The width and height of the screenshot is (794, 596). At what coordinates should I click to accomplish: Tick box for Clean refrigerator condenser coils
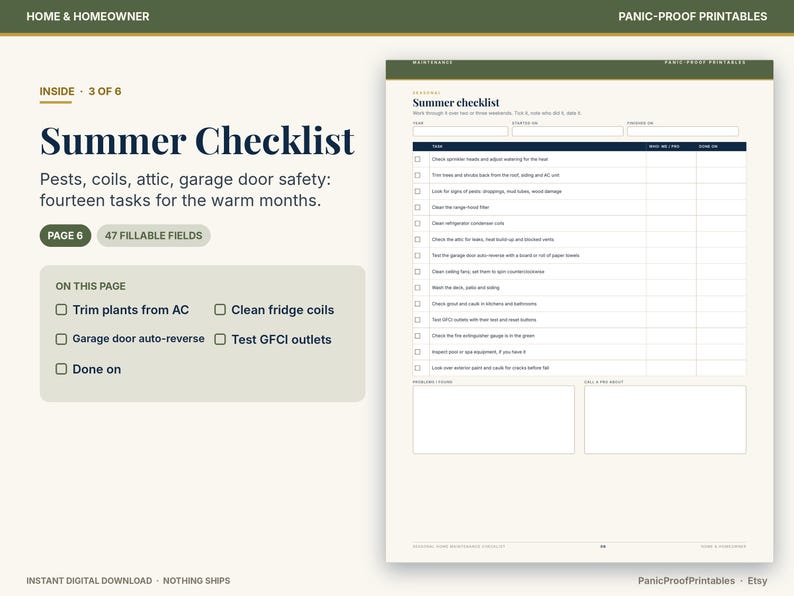pyautogui.click(x=418, y=223)
